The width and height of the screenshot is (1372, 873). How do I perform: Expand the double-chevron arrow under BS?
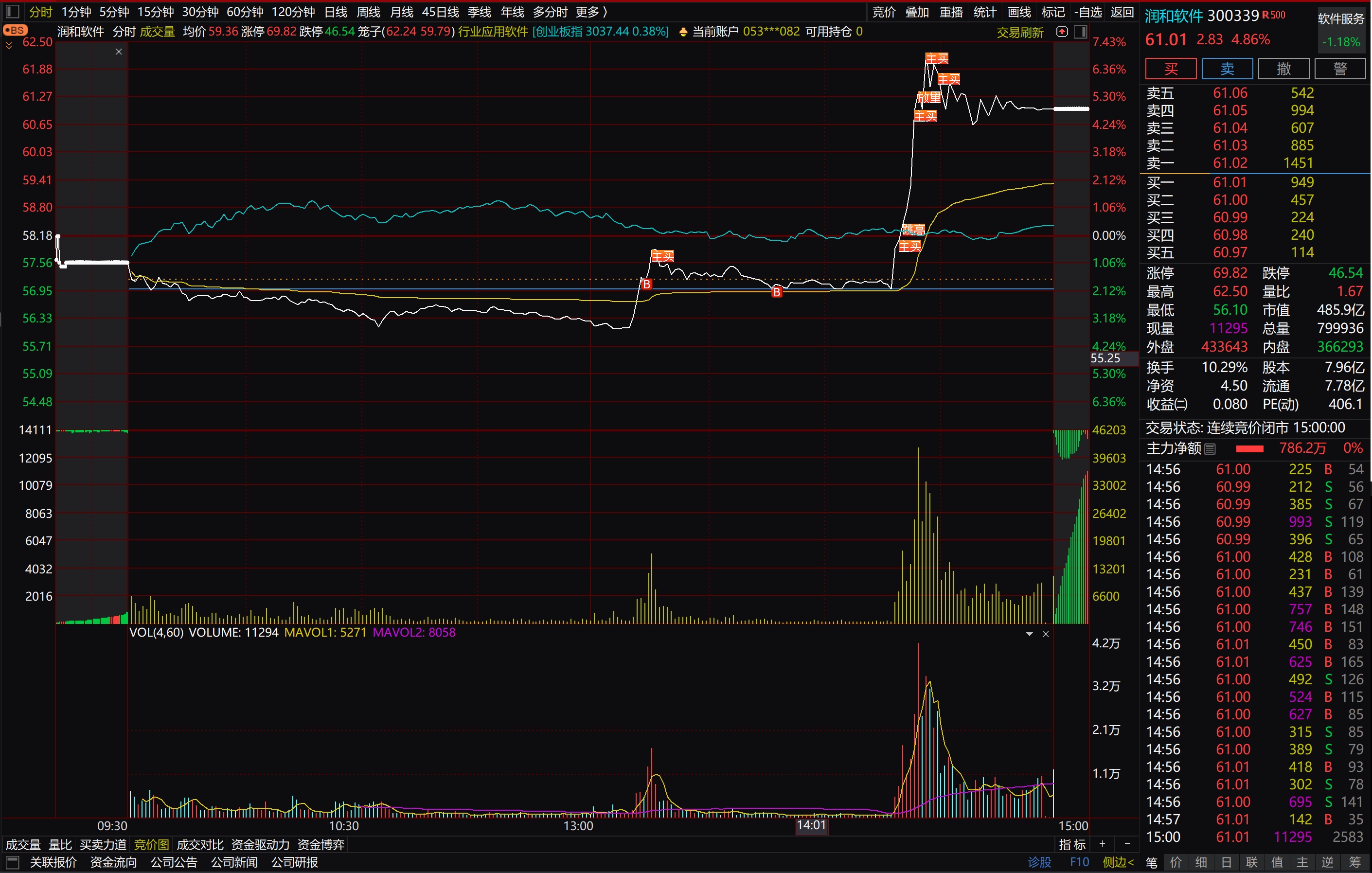point(9,44)
